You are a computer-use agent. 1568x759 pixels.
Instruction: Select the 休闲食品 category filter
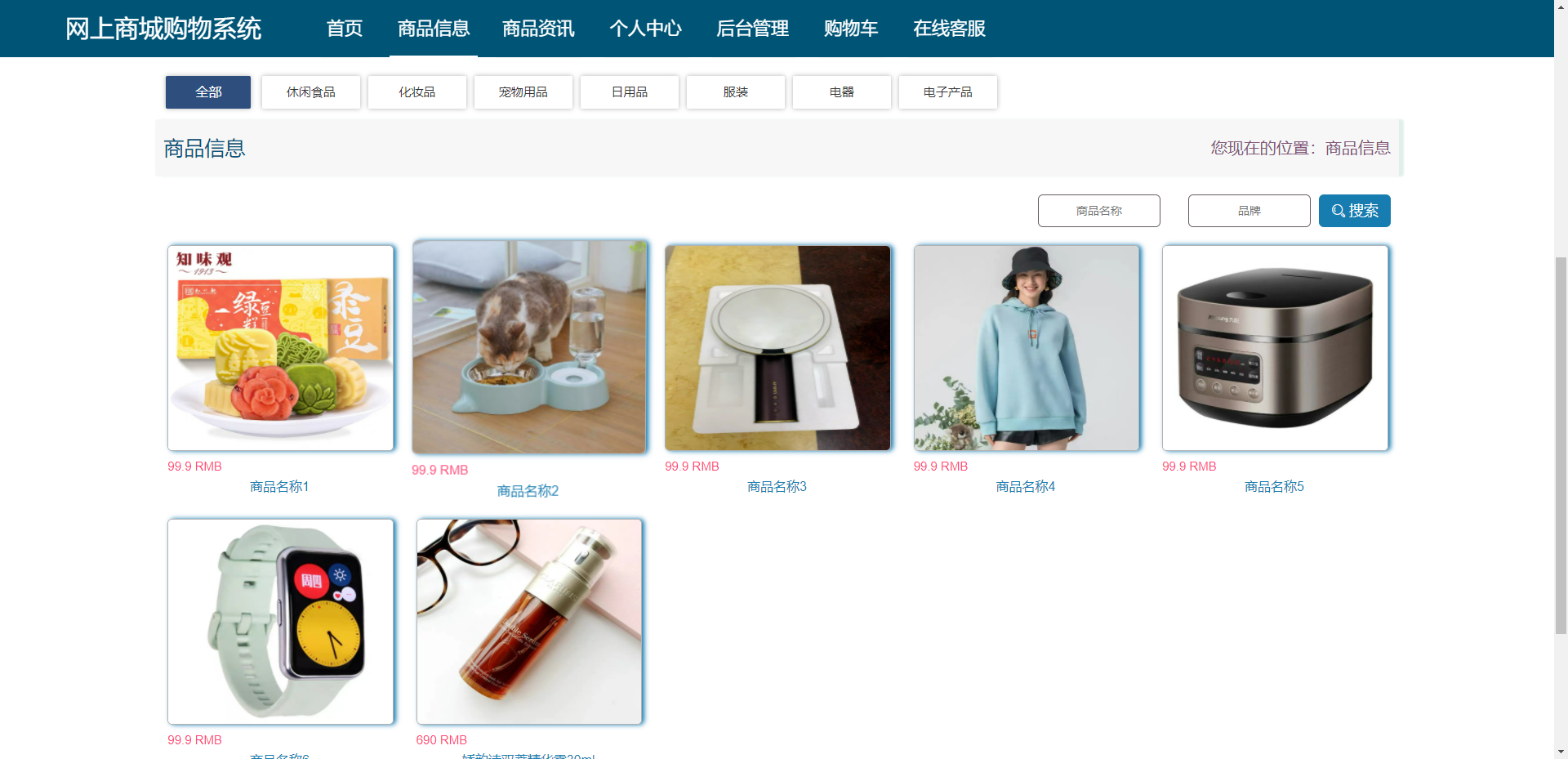(x=311, y=92)
